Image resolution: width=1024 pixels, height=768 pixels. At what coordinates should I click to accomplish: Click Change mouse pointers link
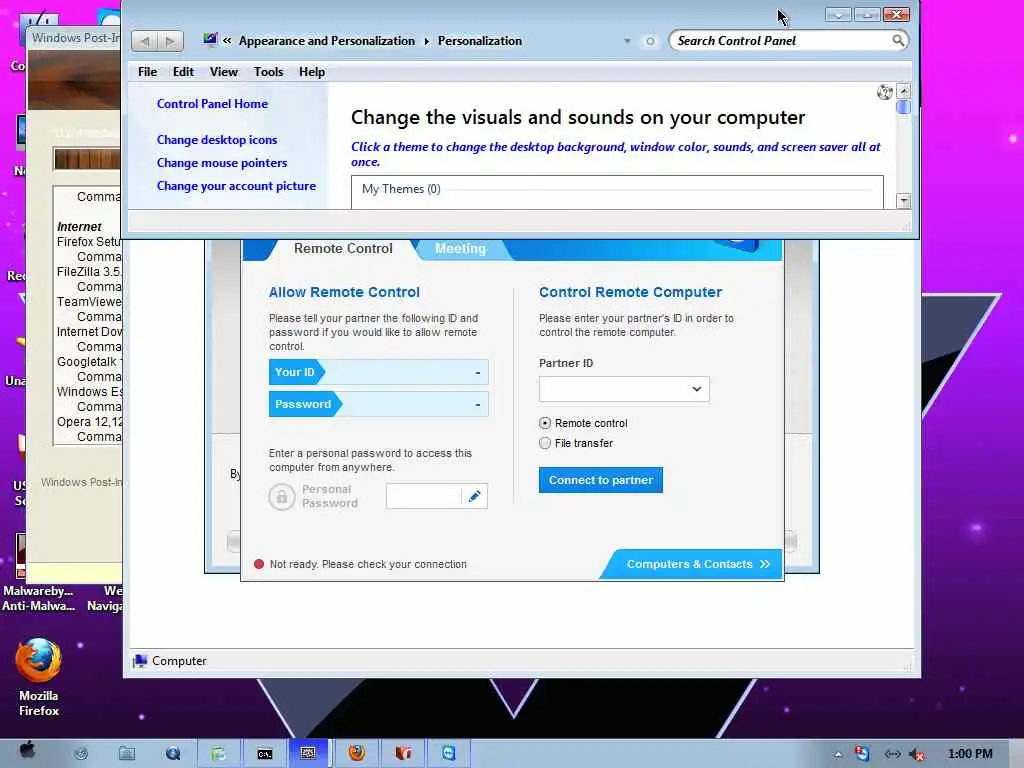(x=221, y=163)
